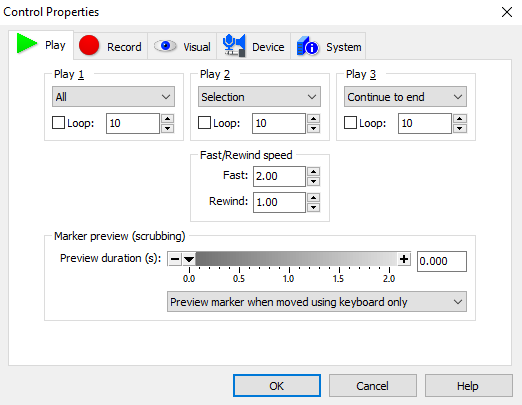Viewport: 522px width, 405px height.
Task: Enable Loop checkbox in Play 1
Action: pos(58,123)
